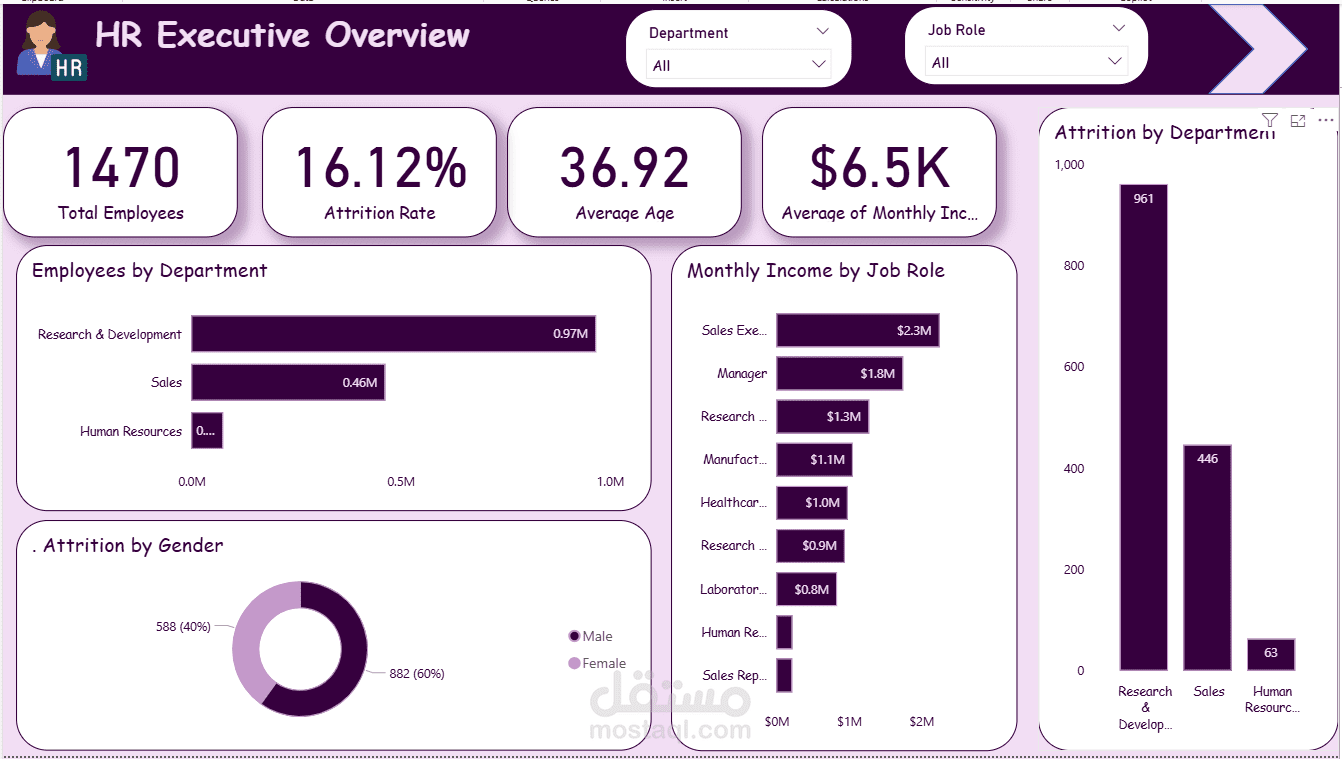
Task: Click the Manager $1.8M income bar
Action: [x=840, y=373]
